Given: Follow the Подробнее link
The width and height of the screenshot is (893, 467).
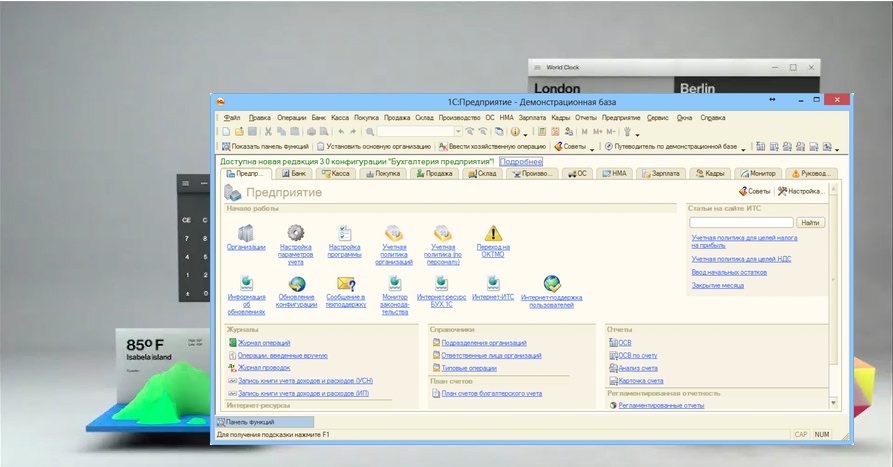Looking at the screenshot, I should [520, 161].
